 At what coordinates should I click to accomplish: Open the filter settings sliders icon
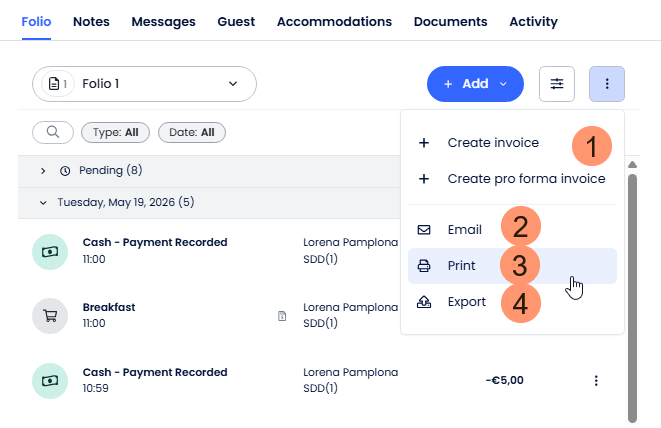tap(556, 84)
